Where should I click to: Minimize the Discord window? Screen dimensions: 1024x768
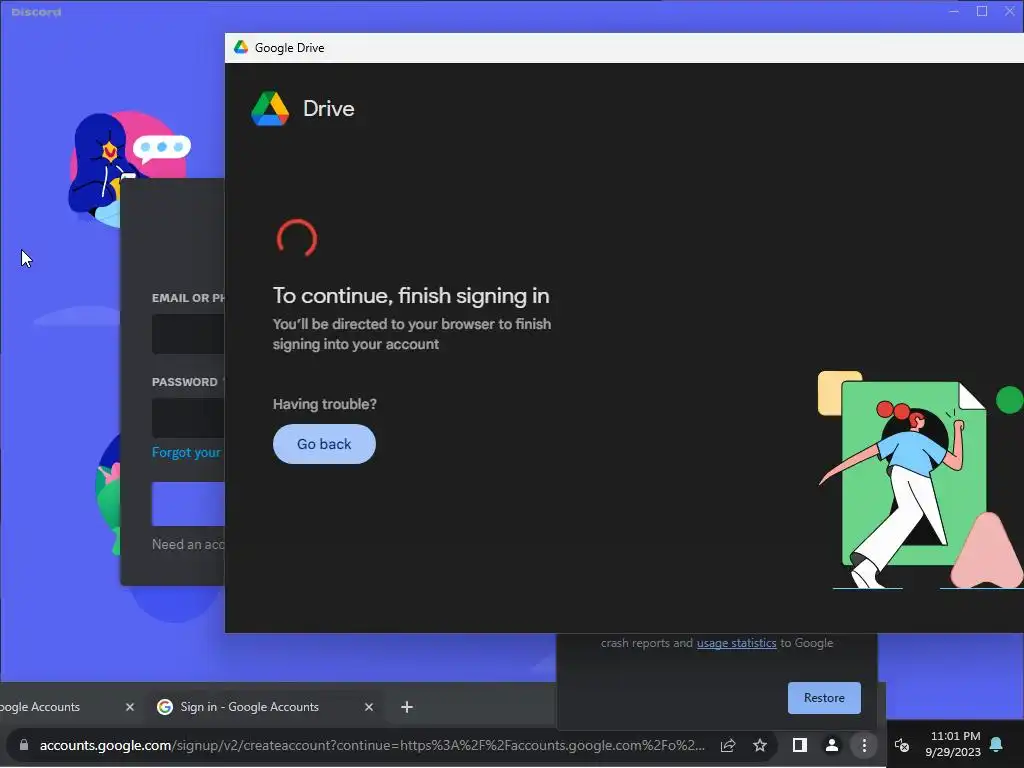pyautogui.click(x=954, y=11)
